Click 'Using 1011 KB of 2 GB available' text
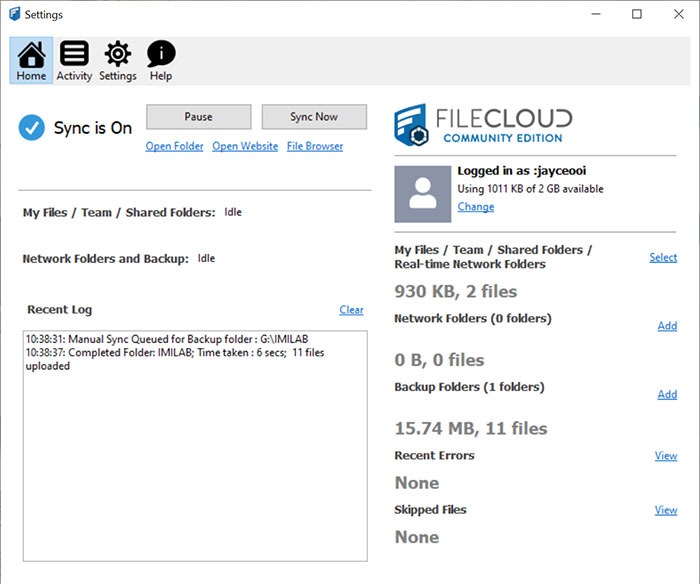This screenshot has height=584, width=700. pos(530,189)
